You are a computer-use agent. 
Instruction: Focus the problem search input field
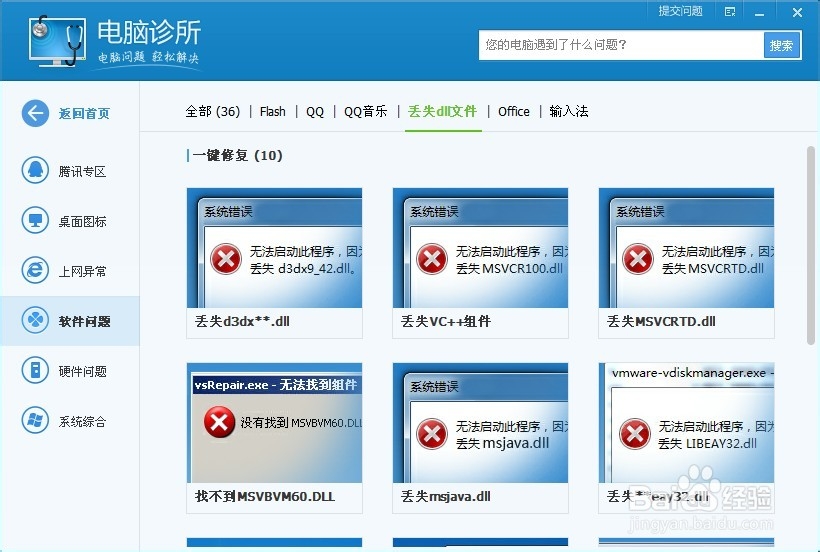tap(621, 45)
